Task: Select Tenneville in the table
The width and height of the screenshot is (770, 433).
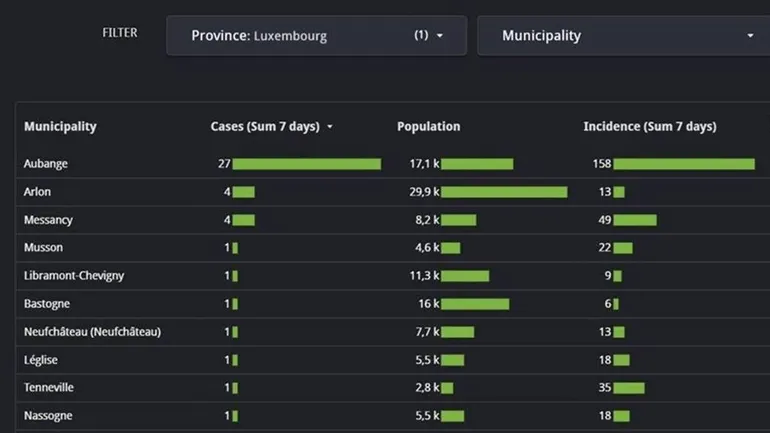Action: click(x=49, y=387)
